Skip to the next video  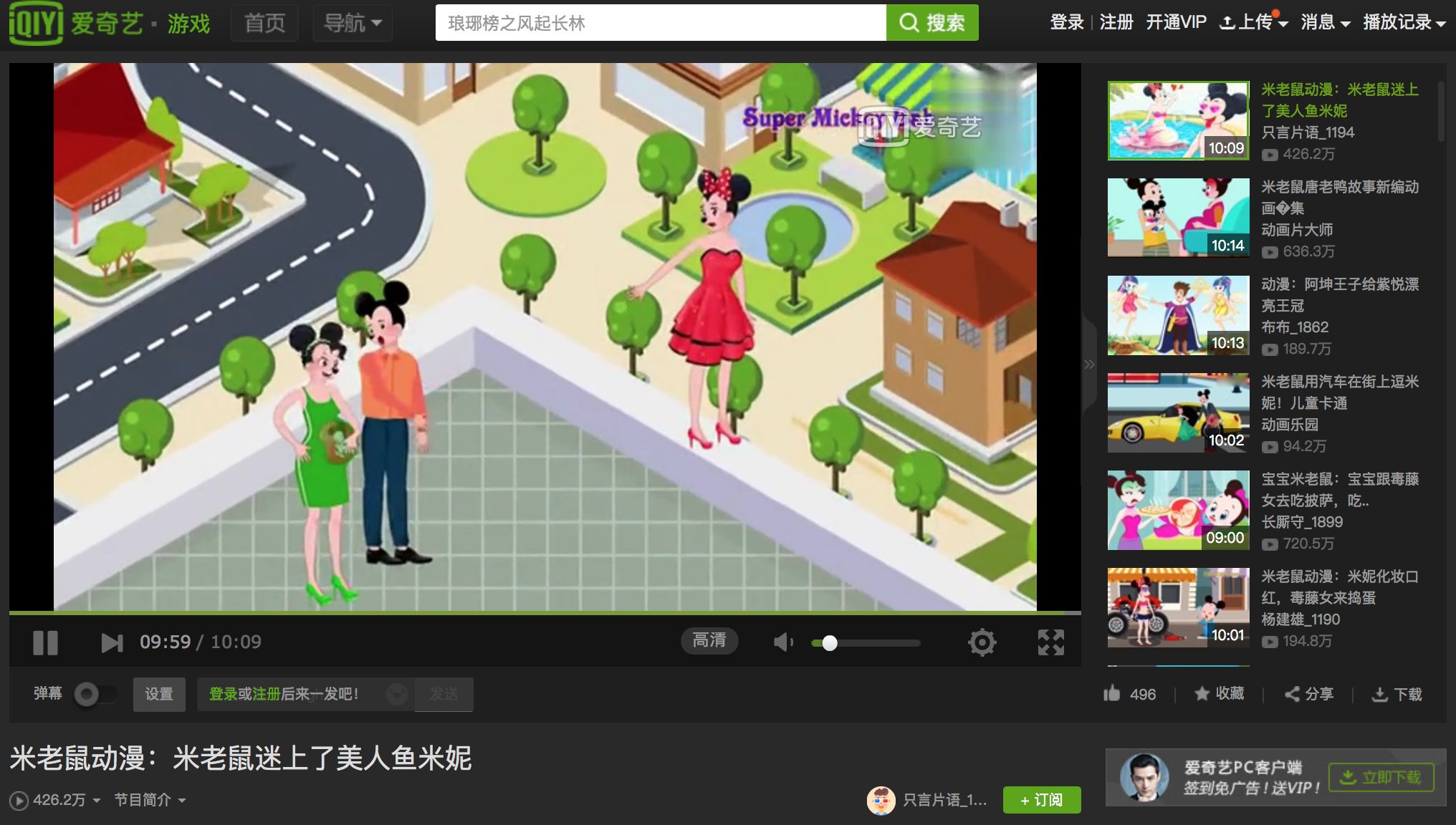click(x=112, y=642)
